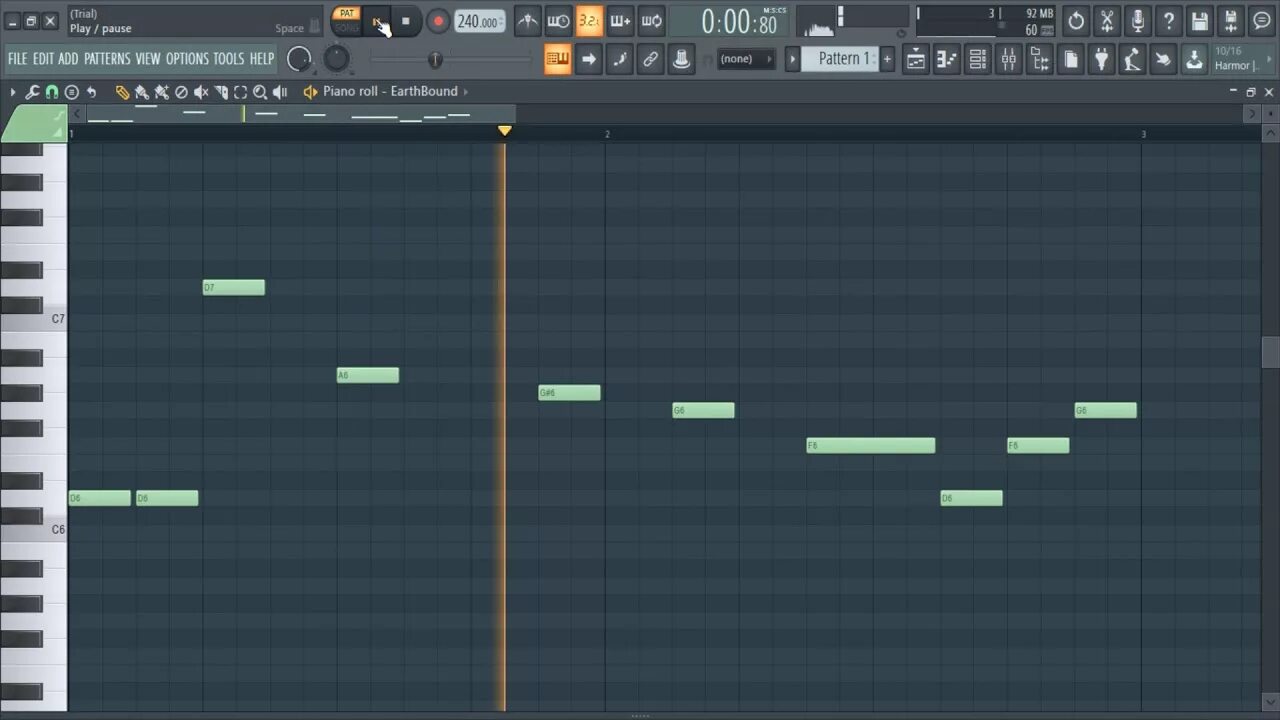Image resolution: width=1280 pixels, height=720 pixels.
Task: Toggle wait for input before playing
Action: (x=558, y=20)
